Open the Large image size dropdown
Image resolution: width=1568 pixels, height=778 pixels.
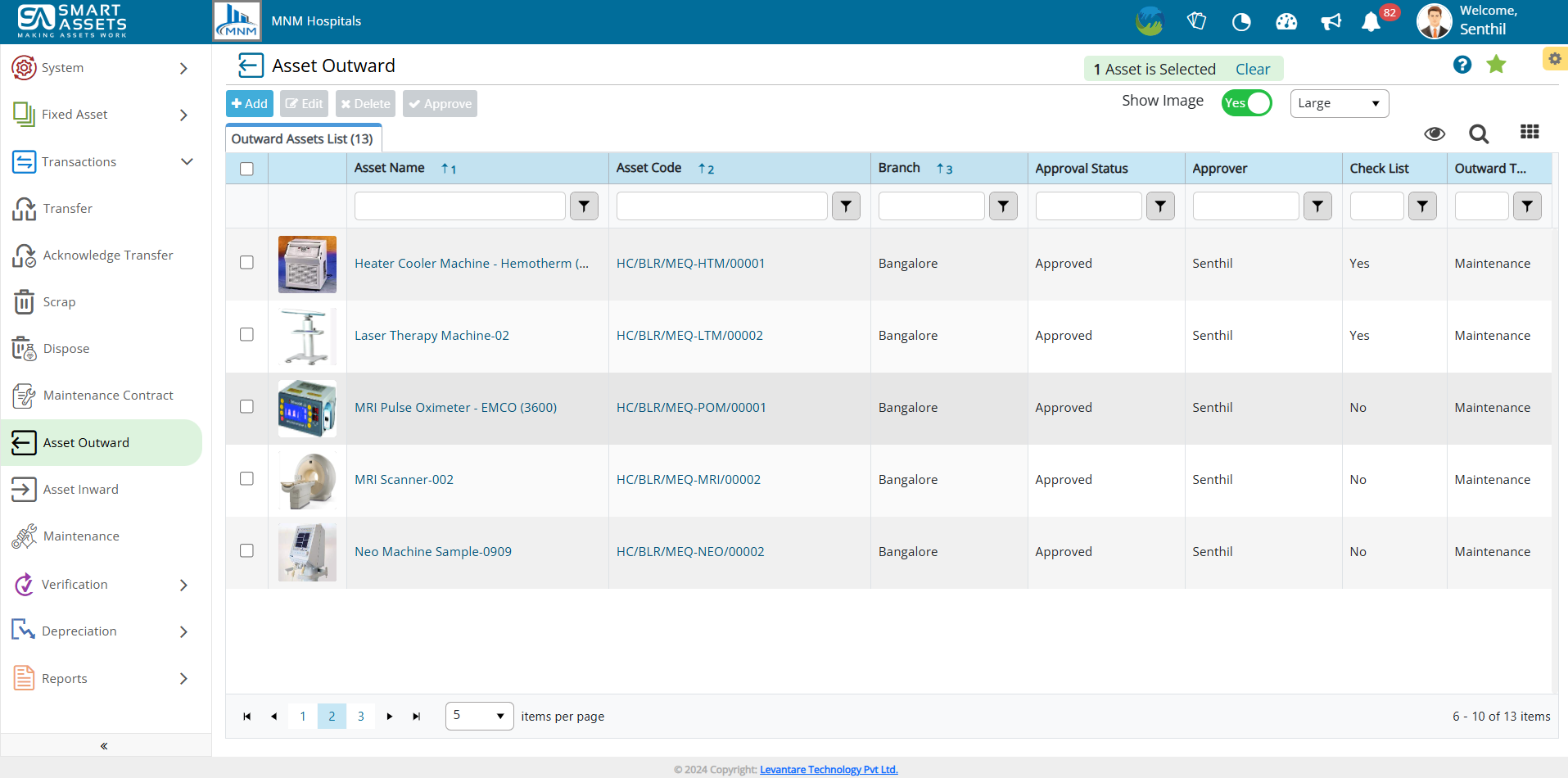(x=1339, y=103)
